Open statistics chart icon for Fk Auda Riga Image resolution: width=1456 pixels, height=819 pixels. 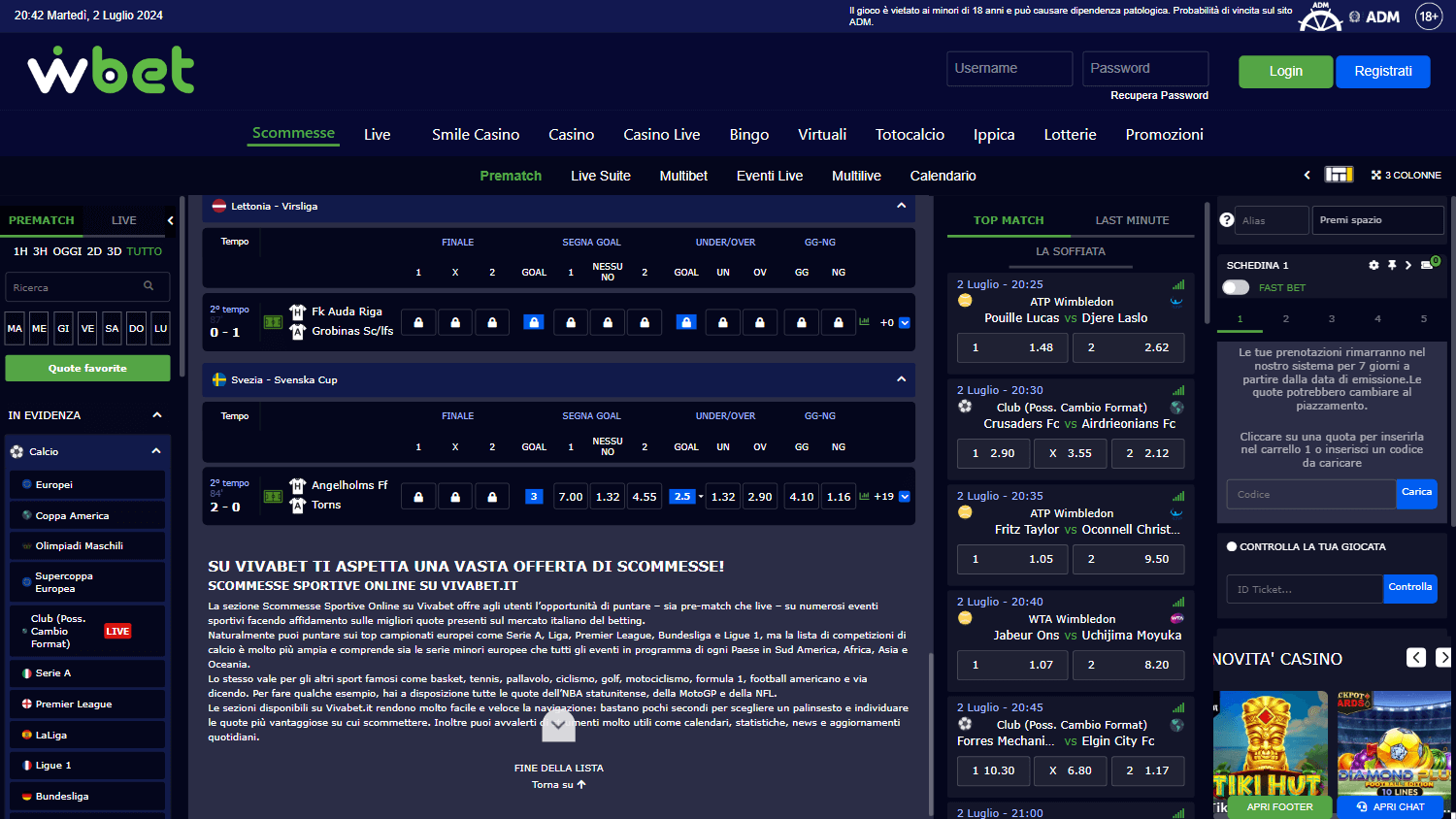[x=864, y=321]
